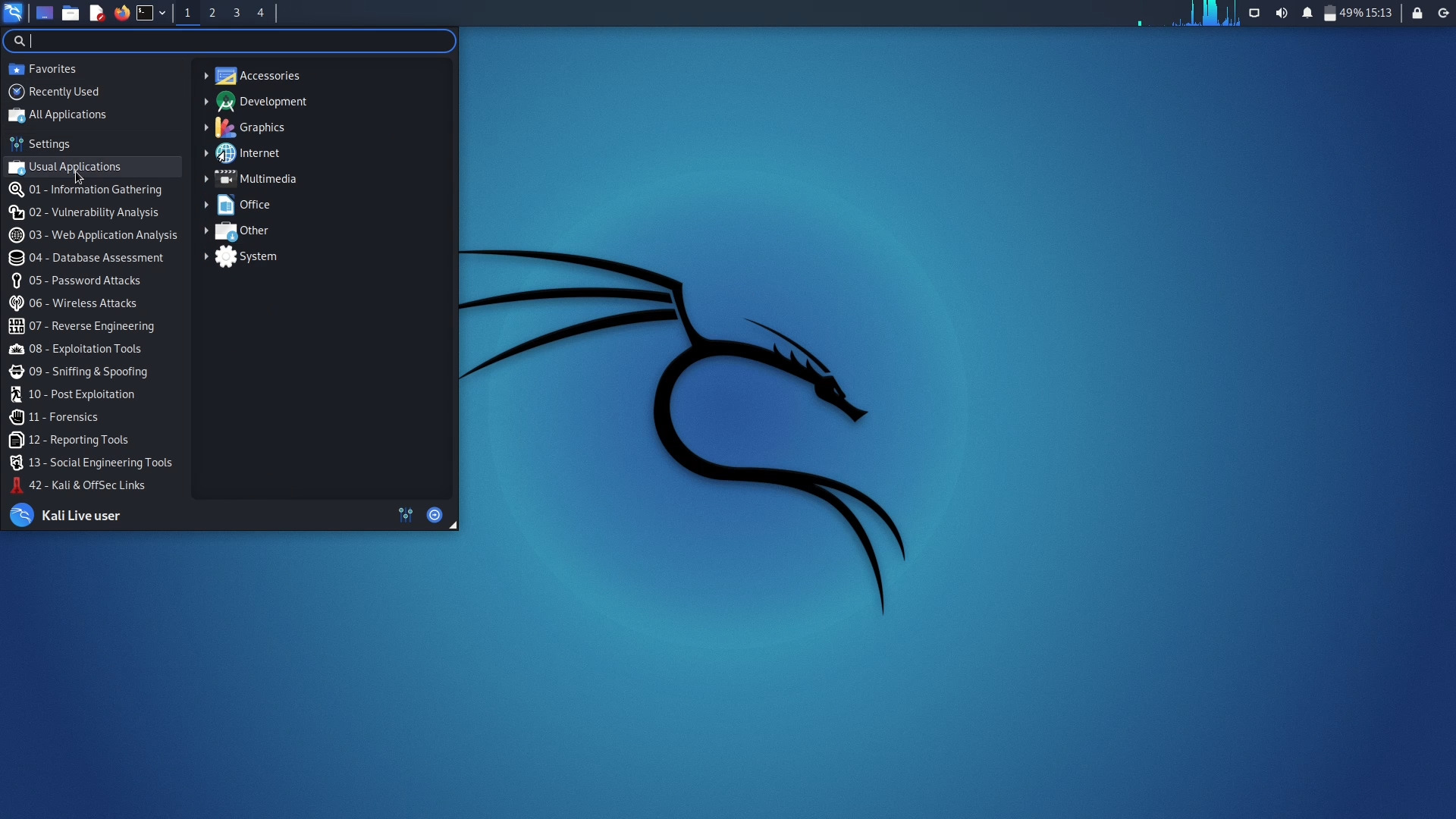This screenshot has width=1456, height=819.
Task: Open the file manager from the panel
Action: point(71,13)
